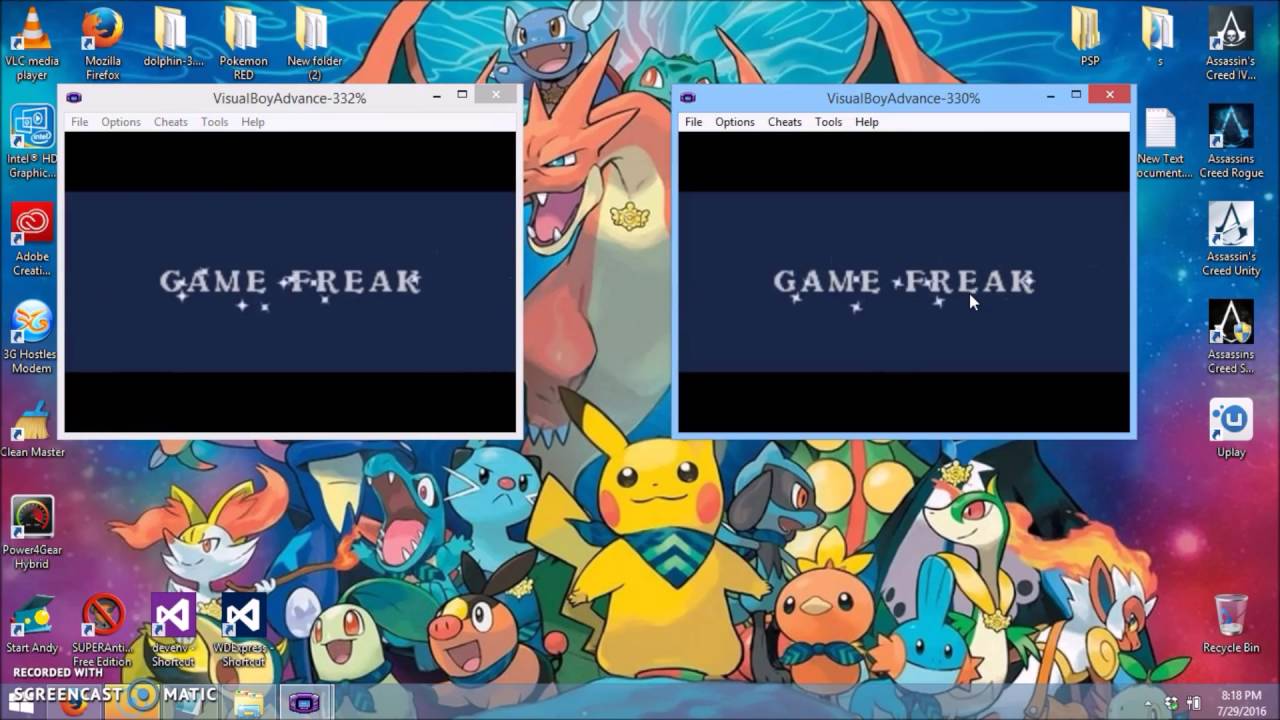Image resolution: width=1280 pixels, height=720 pixels.
Task: Select the Adobe Creative Cloud desktop icon
Action: tap(32, 240)
